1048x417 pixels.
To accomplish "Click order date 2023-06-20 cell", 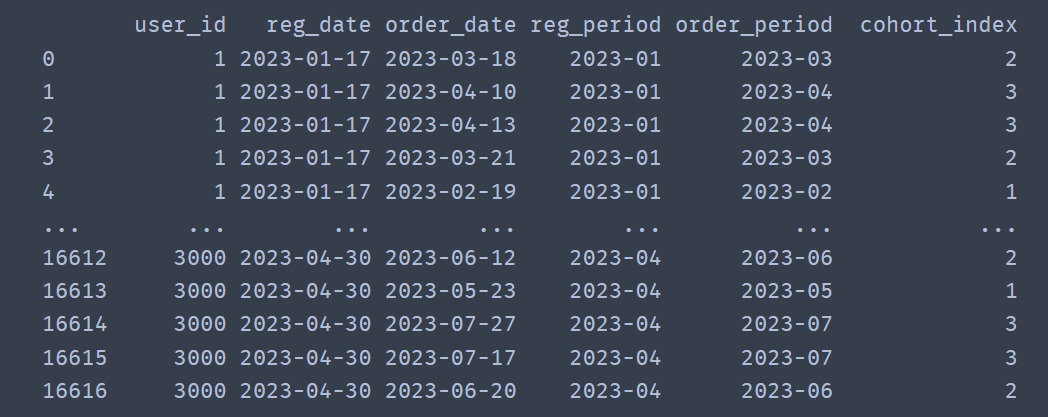I will (450, 391).
